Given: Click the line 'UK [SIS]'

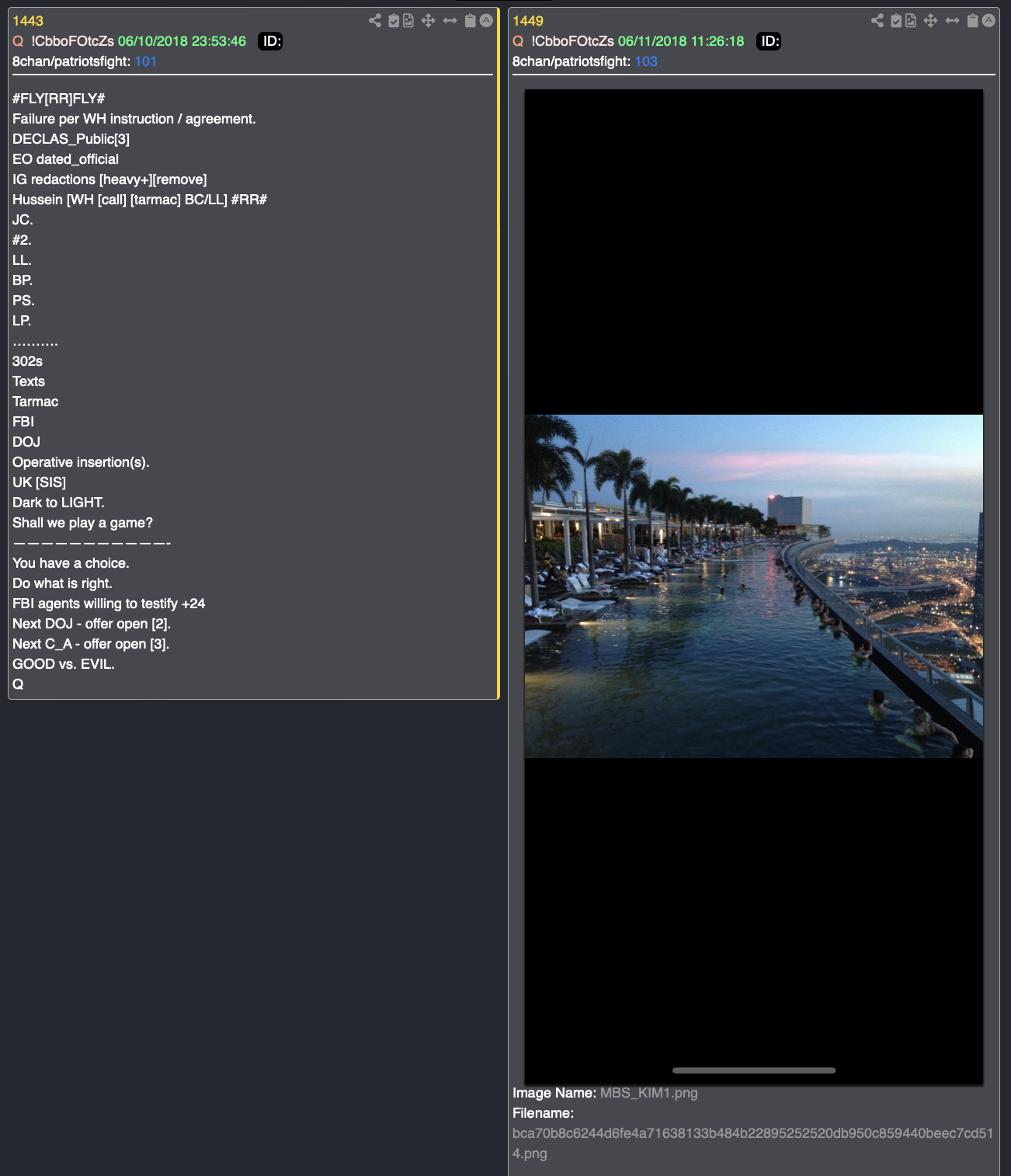Looking at the screenshot, I should (39, 482).
